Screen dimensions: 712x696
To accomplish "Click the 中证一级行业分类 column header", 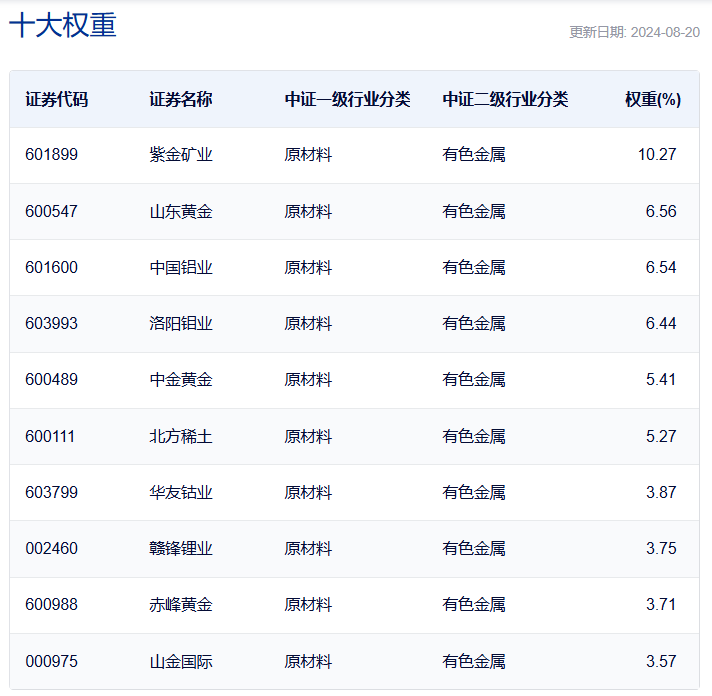I will click(x=347, y=99).
